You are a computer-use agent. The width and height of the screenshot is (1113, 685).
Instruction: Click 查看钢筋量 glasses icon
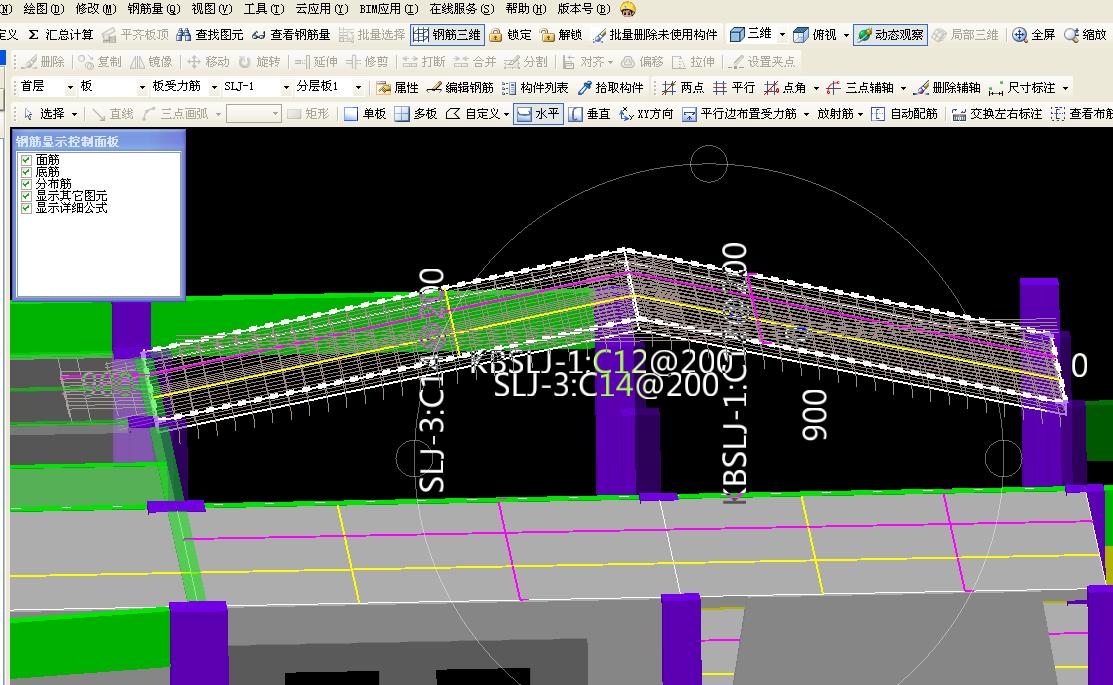click(x=258, y=35)
